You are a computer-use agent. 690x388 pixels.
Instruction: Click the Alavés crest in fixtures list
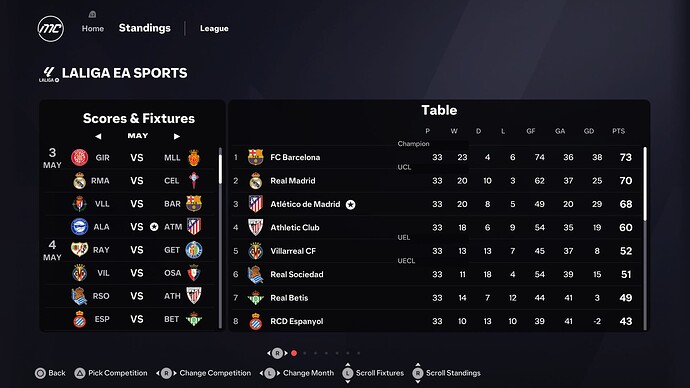[80, 227]
